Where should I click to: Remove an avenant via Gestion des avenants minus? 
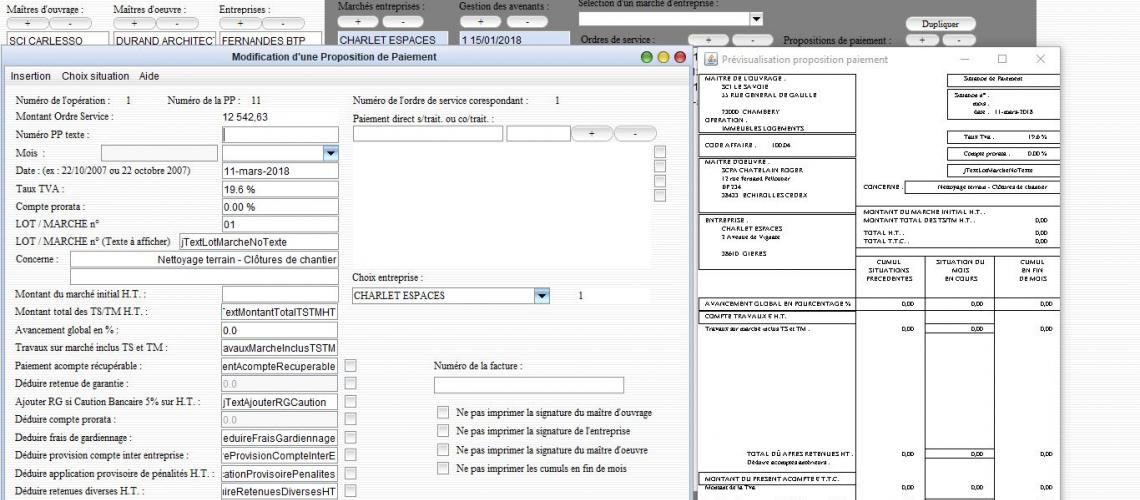point(527,22)
